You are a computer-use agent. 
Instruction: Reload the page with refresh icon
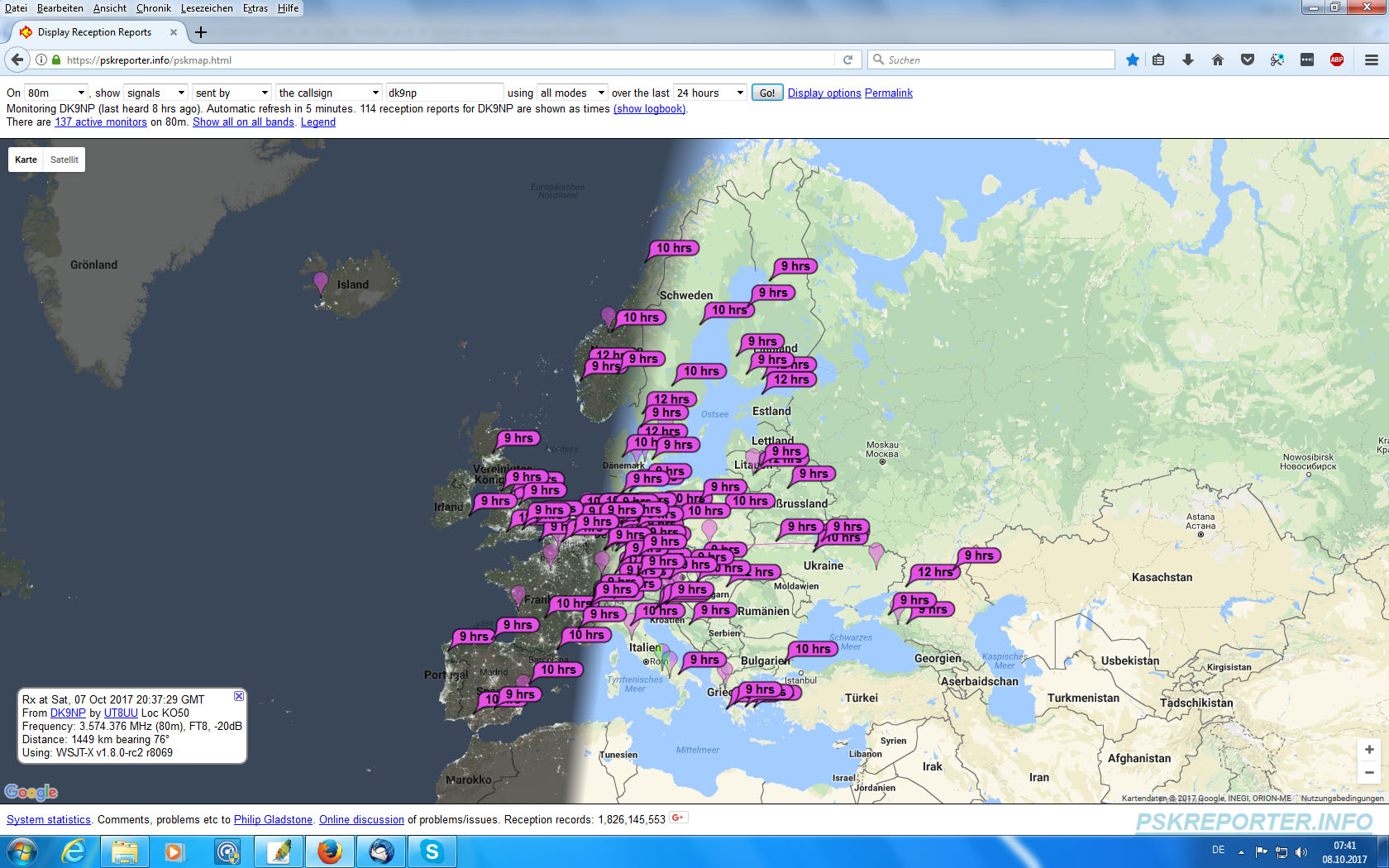point(847,60)
